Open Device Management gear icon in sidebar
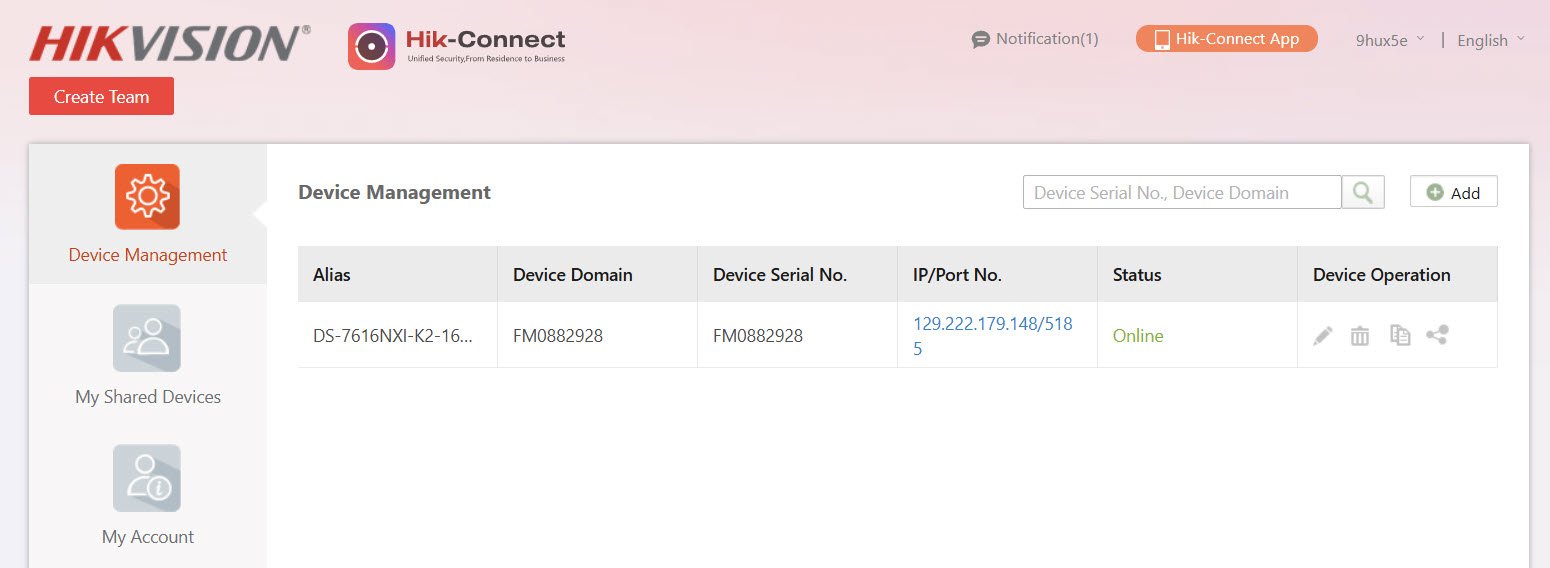 point(147,197)
